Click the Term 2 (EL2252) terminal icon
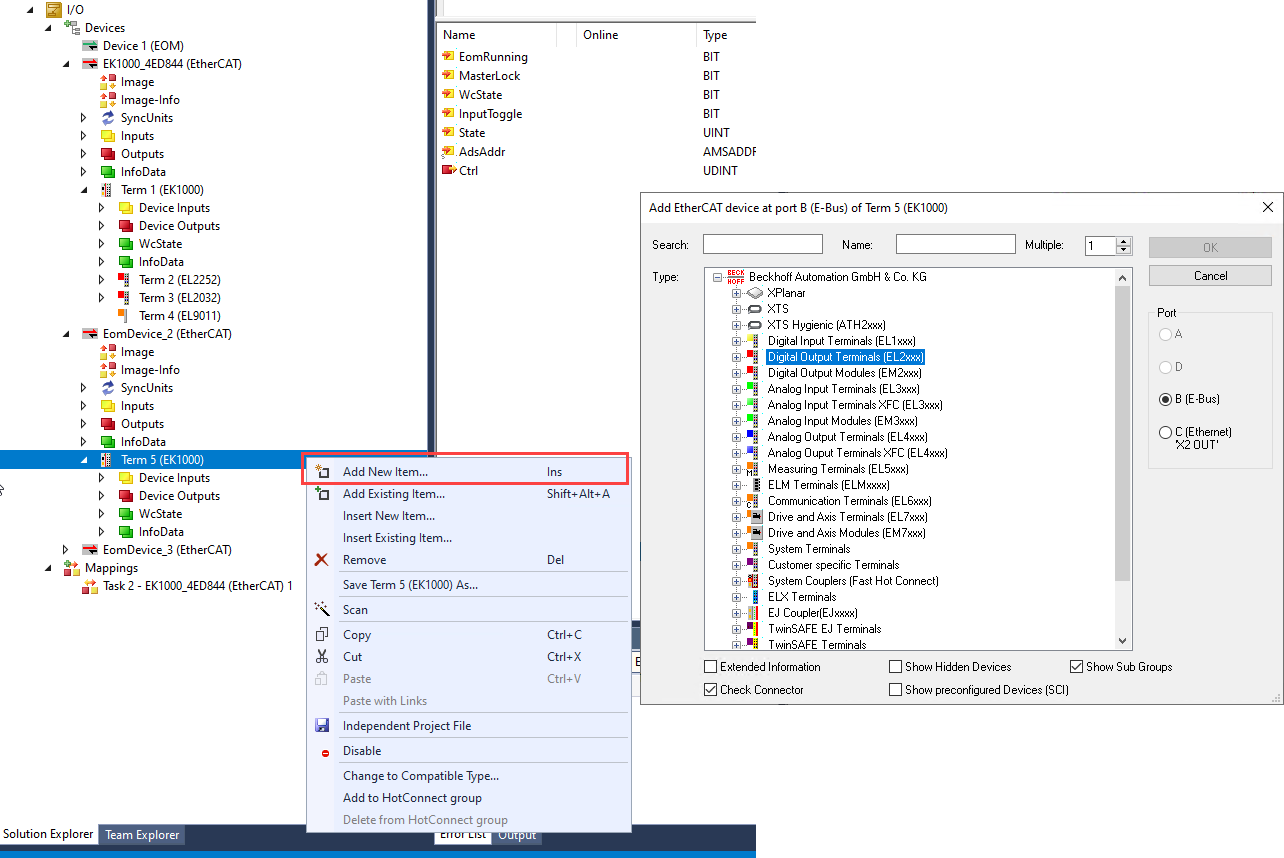1284x858 pixels. point(126,280)
